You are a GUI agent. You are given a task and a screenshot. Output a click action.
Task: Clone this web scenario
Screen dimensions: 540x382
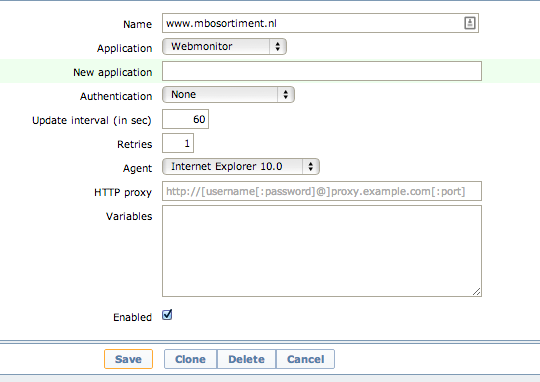click(x=190, y=359)
